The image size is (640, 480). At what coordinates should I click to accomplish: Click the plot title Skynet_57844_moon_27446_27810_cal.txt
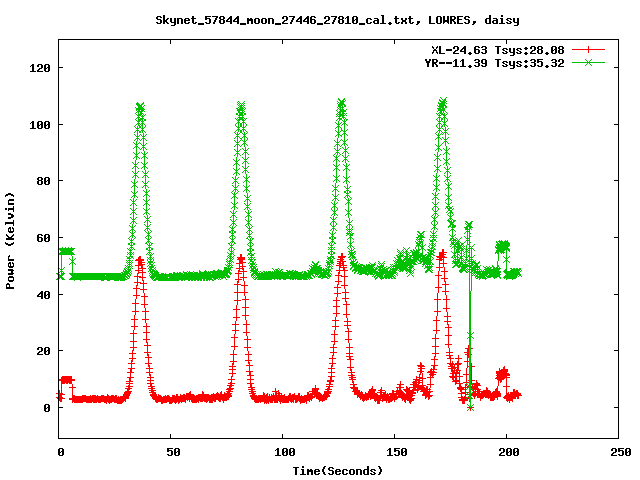tap(338, 20)
